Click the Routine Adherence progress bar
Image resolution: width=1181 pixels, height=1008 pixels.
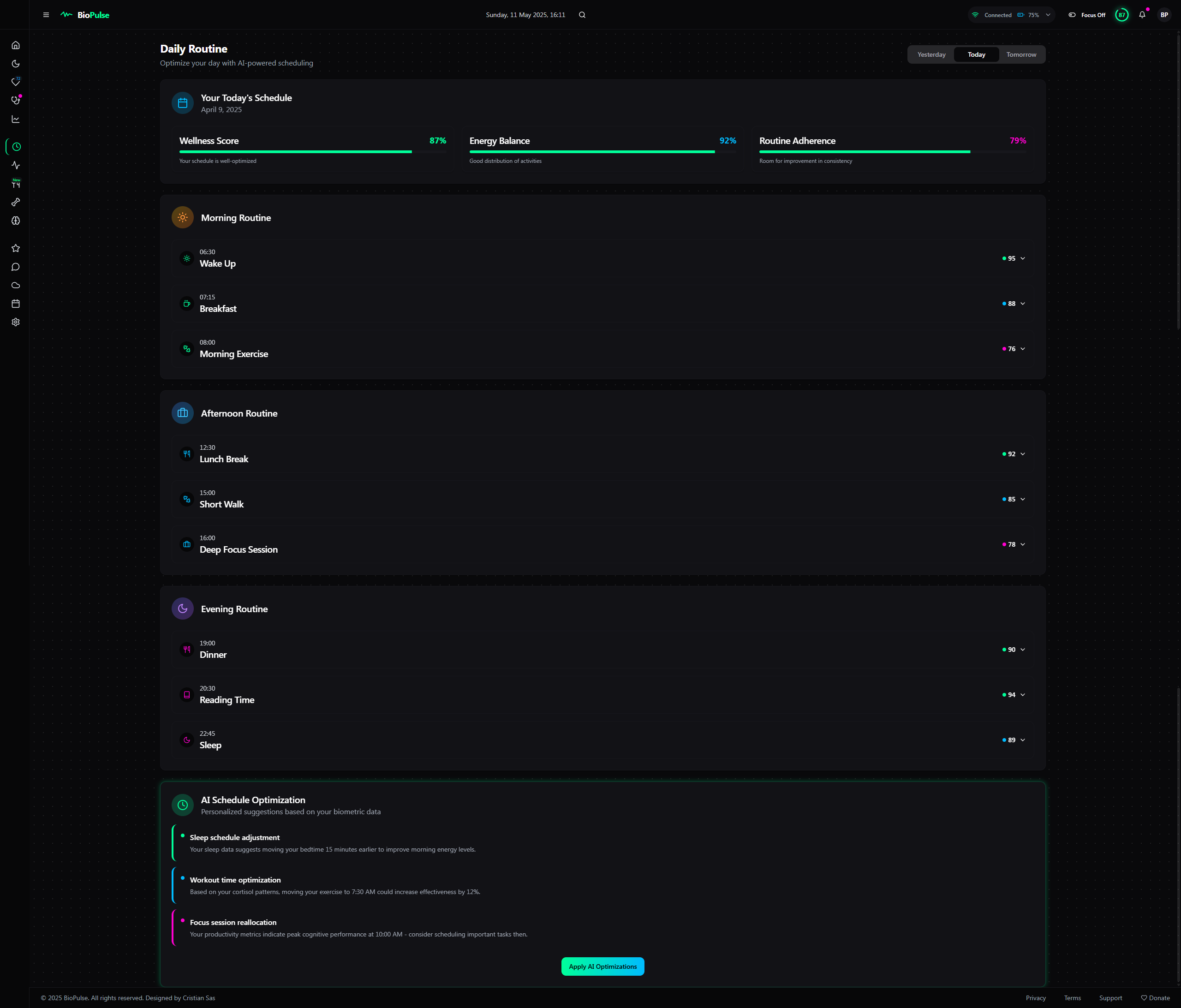pos(893,152)
